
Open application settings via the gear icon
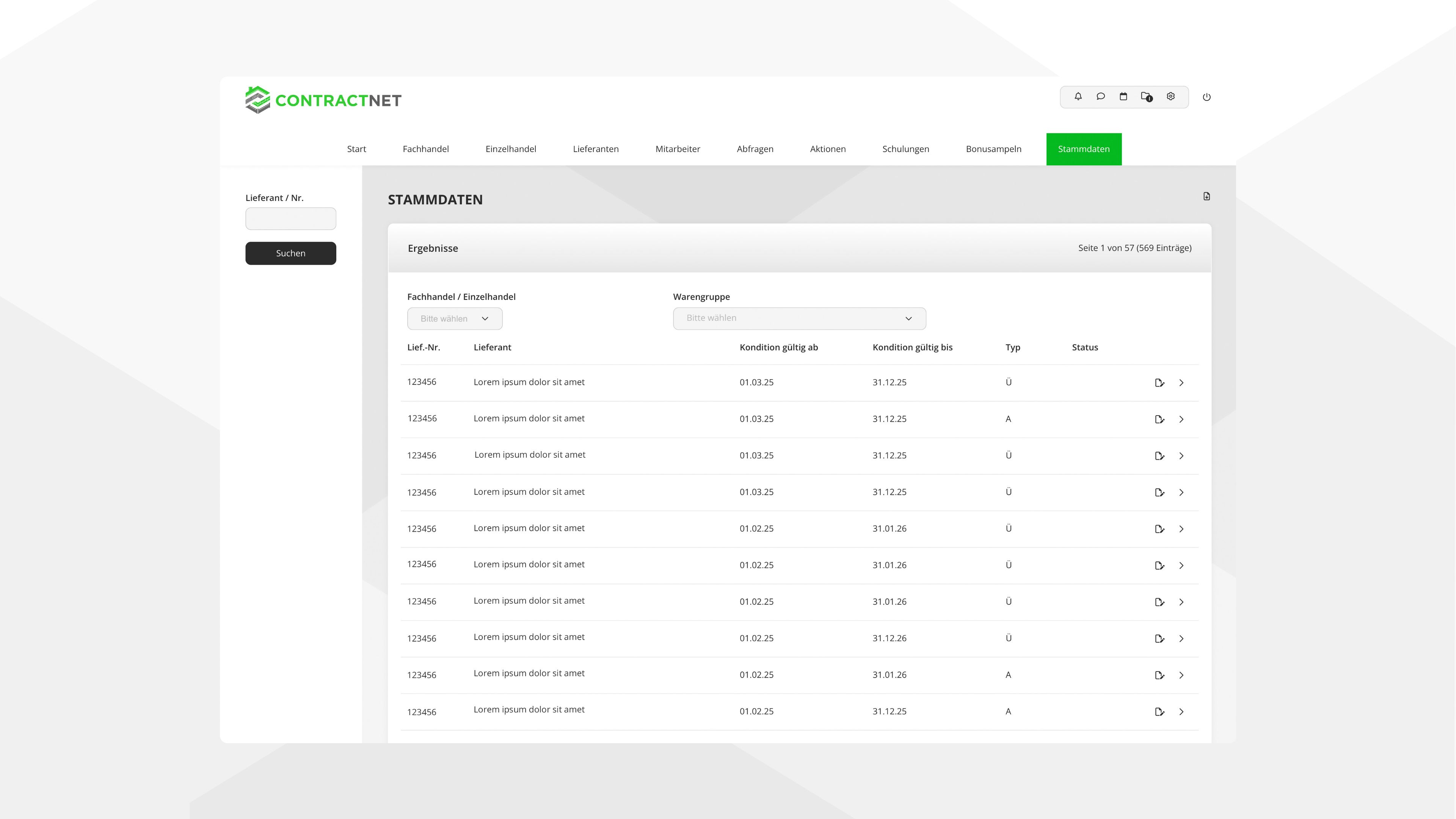pos(1170,96)
